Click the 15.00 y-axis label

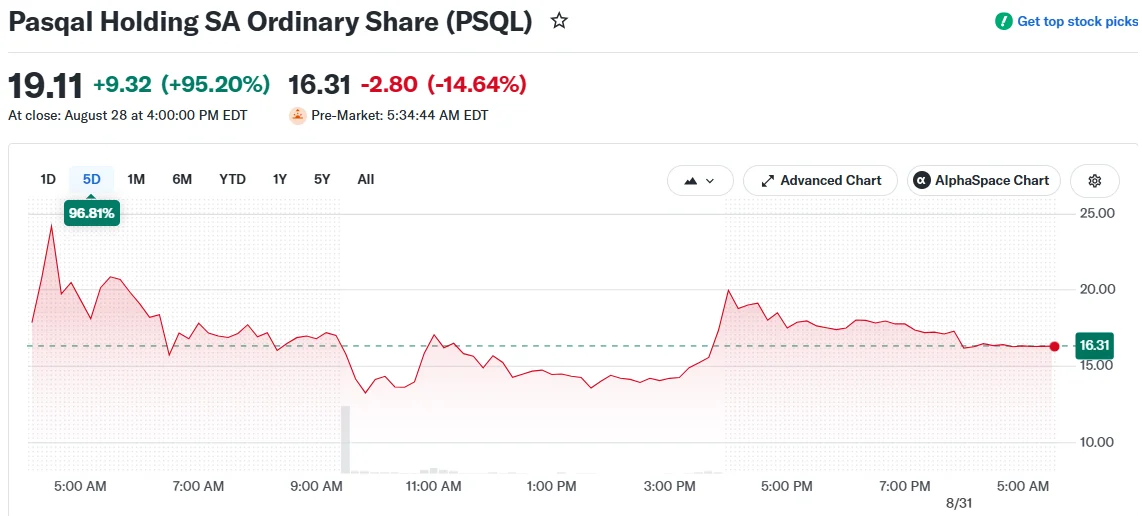(x=1097, y=365)
